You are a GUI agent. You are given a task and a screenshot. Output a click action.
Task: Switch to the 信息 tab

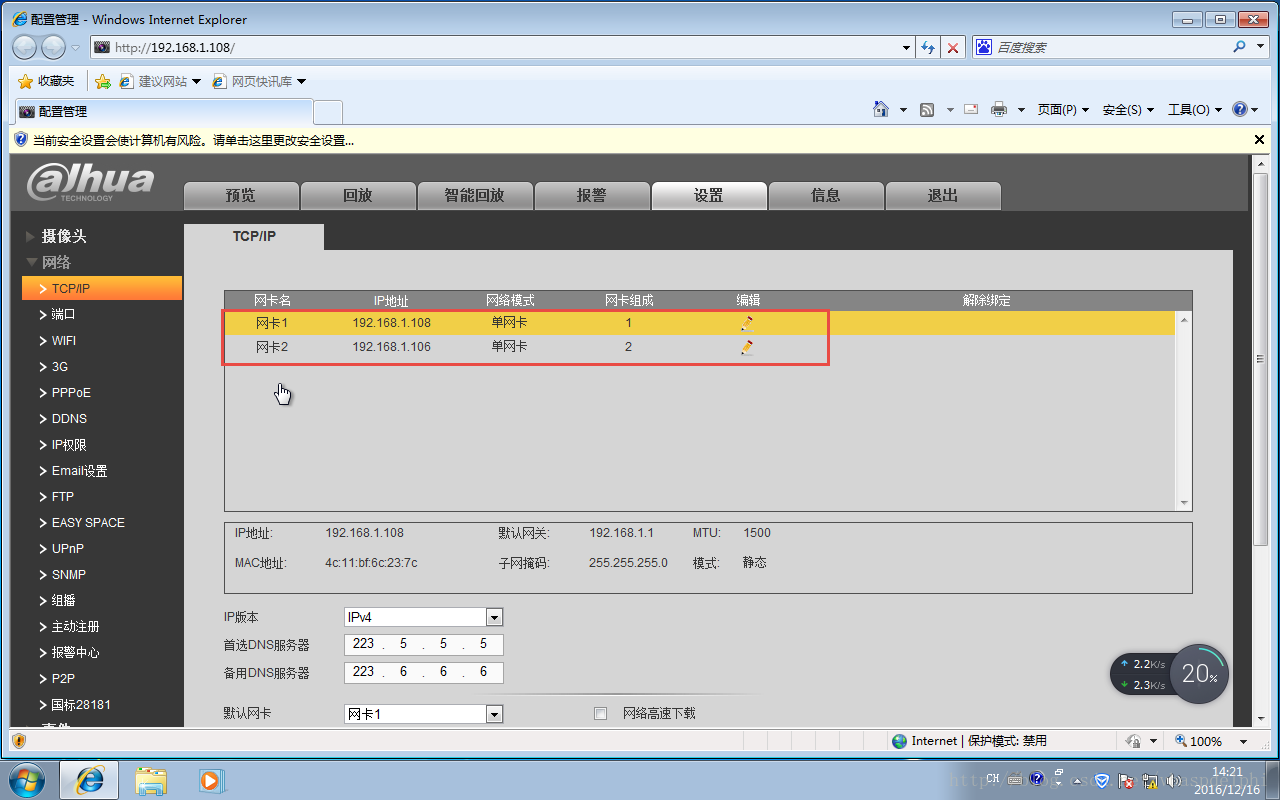click(826, 195)
